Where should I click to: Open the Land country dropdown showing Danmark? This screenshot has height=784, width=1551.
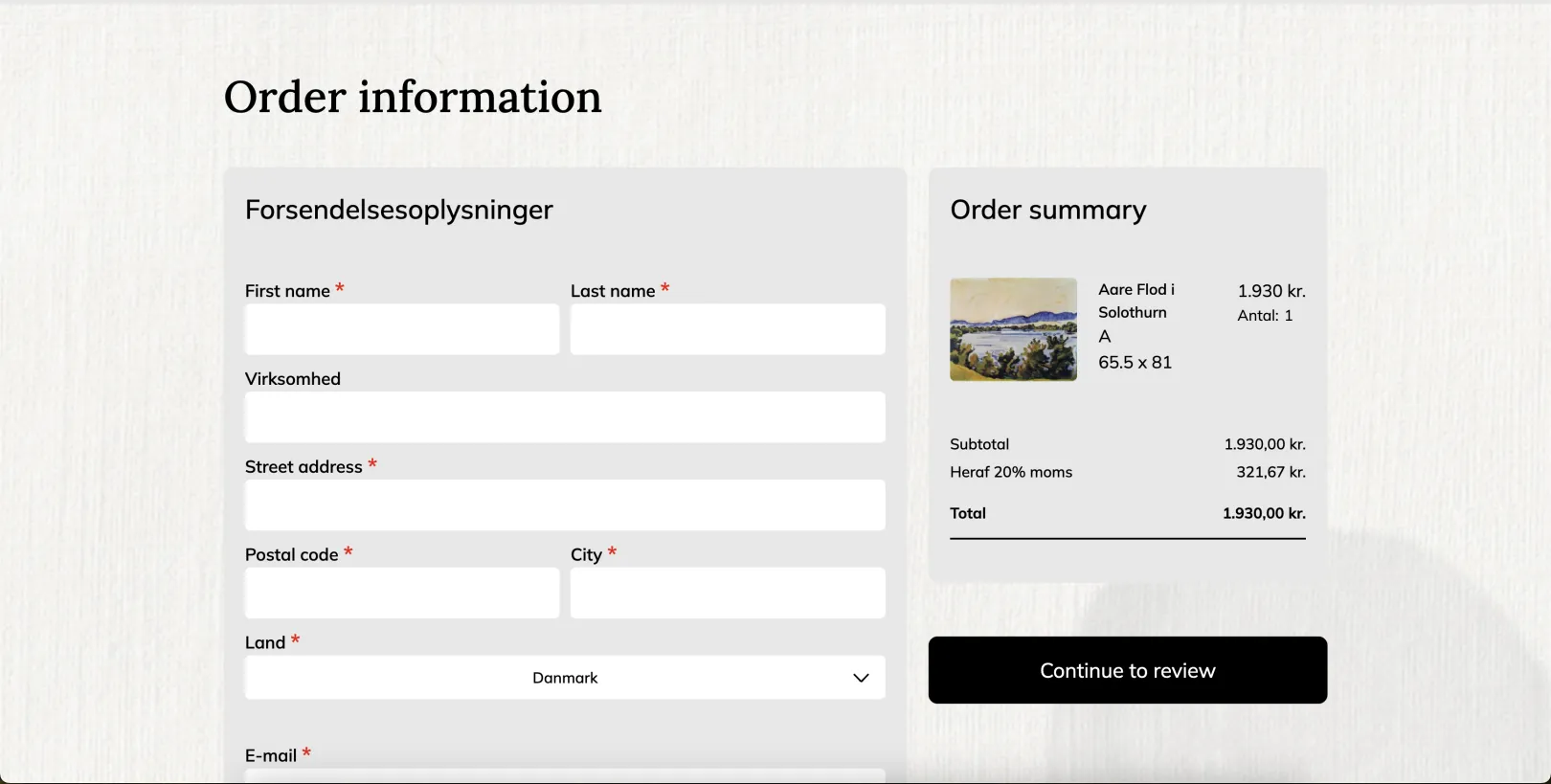tap(565, 678)
